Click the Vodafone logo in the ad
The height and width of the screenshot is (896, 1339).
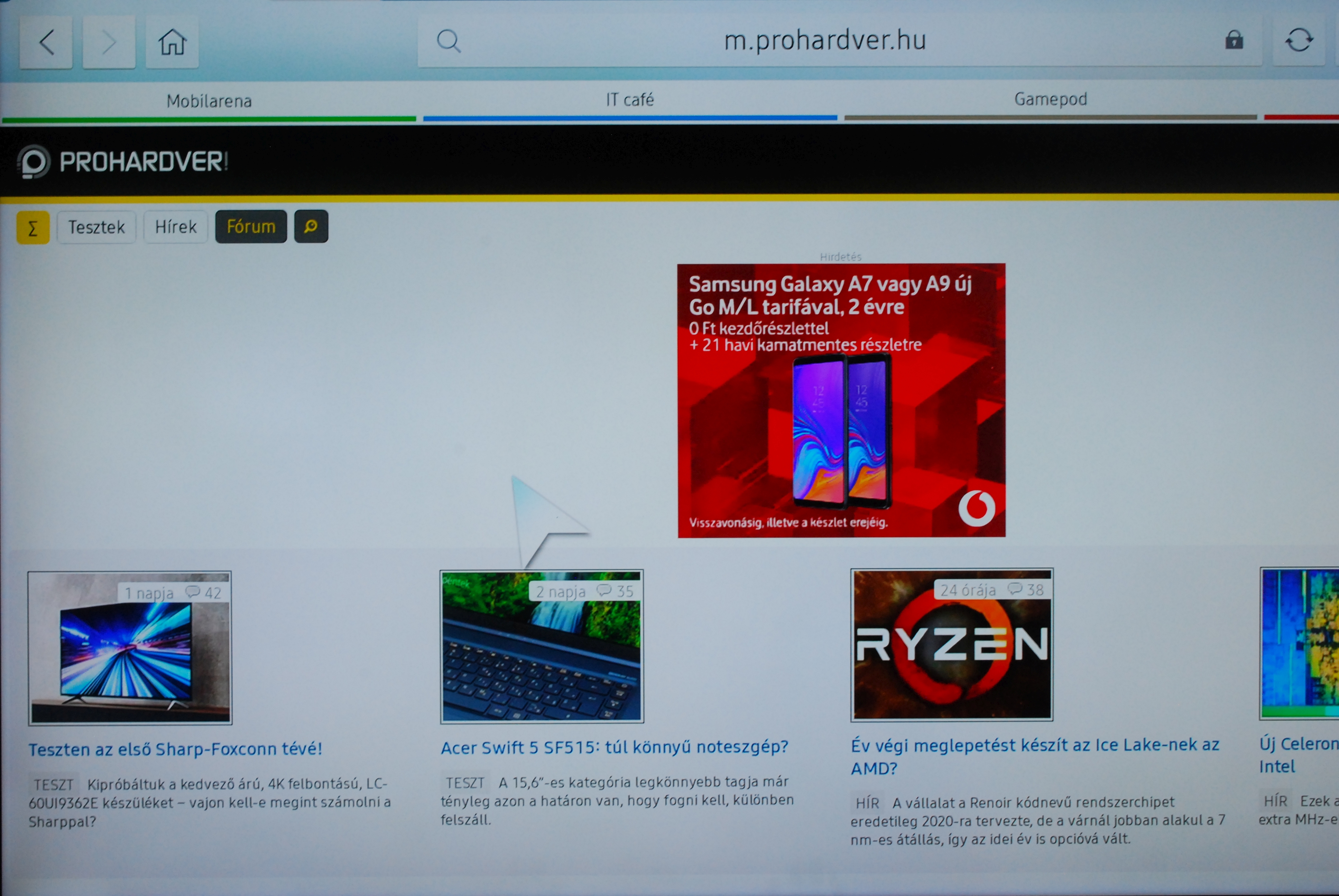977,508
